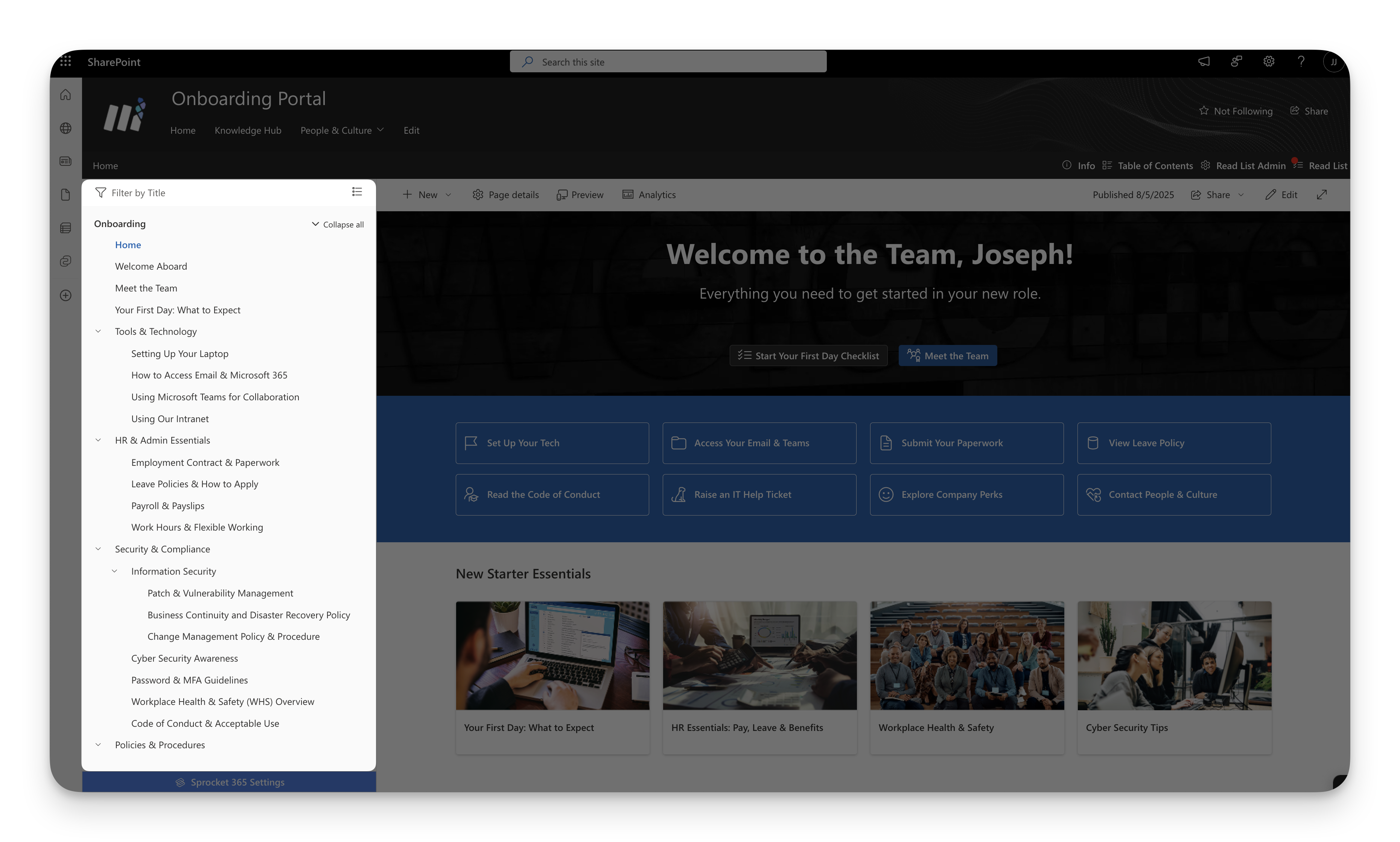Click the plus Create icon in left rail
1400x842 pixels.
pyautogui.click(x=66, y=295)
